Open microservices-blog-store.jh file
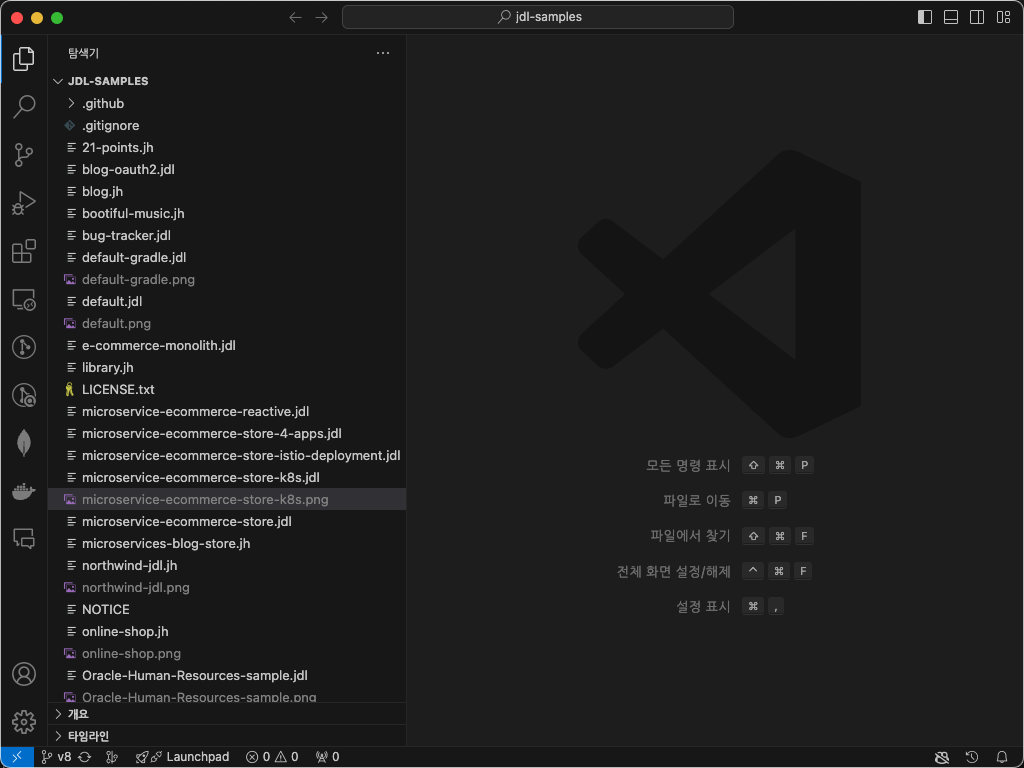This screenshot has height=768, width=1024. tap(227, 543)
